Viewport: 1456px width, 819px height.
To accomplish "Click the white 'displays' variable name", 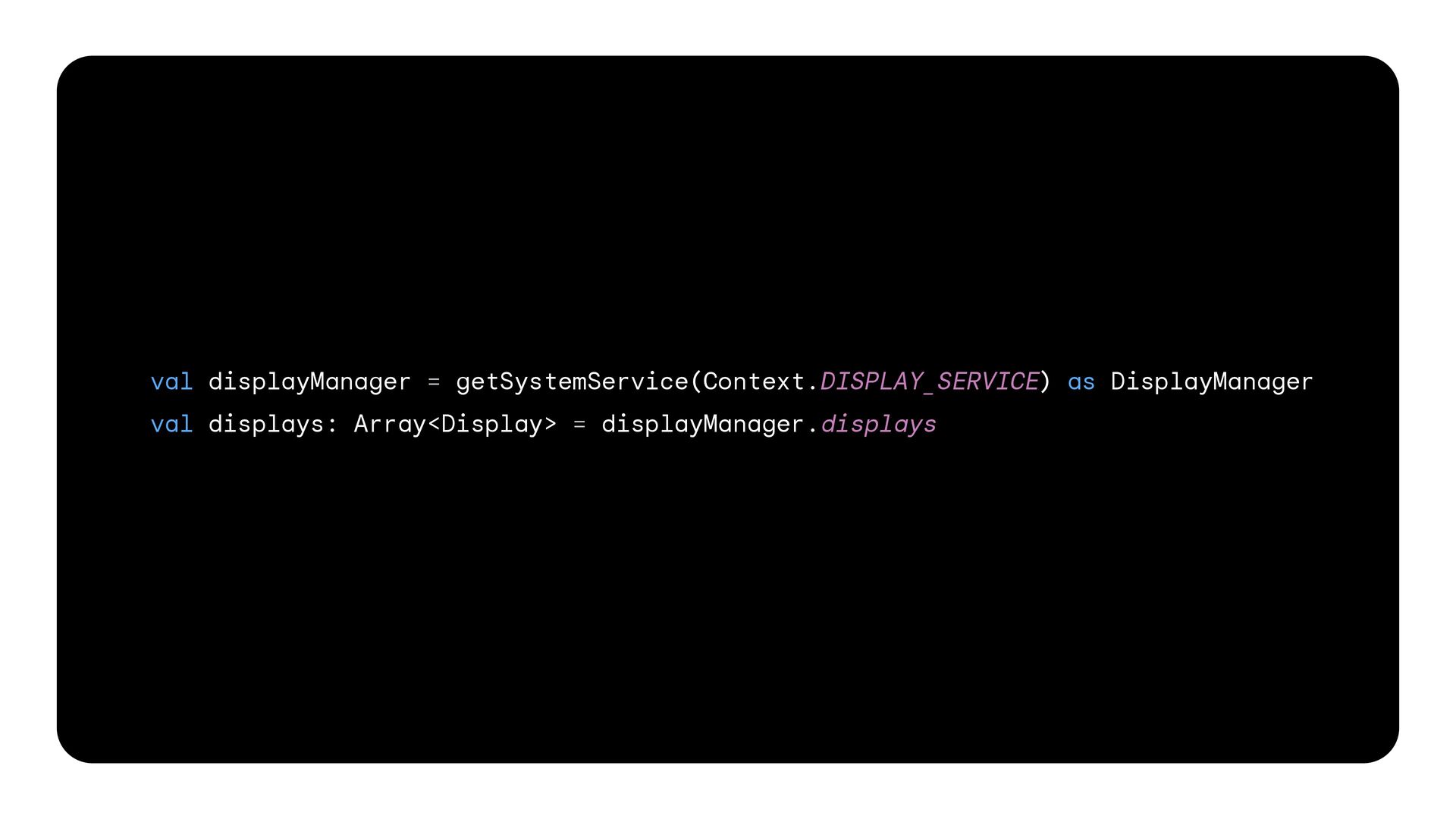I will tap(266, 425).
